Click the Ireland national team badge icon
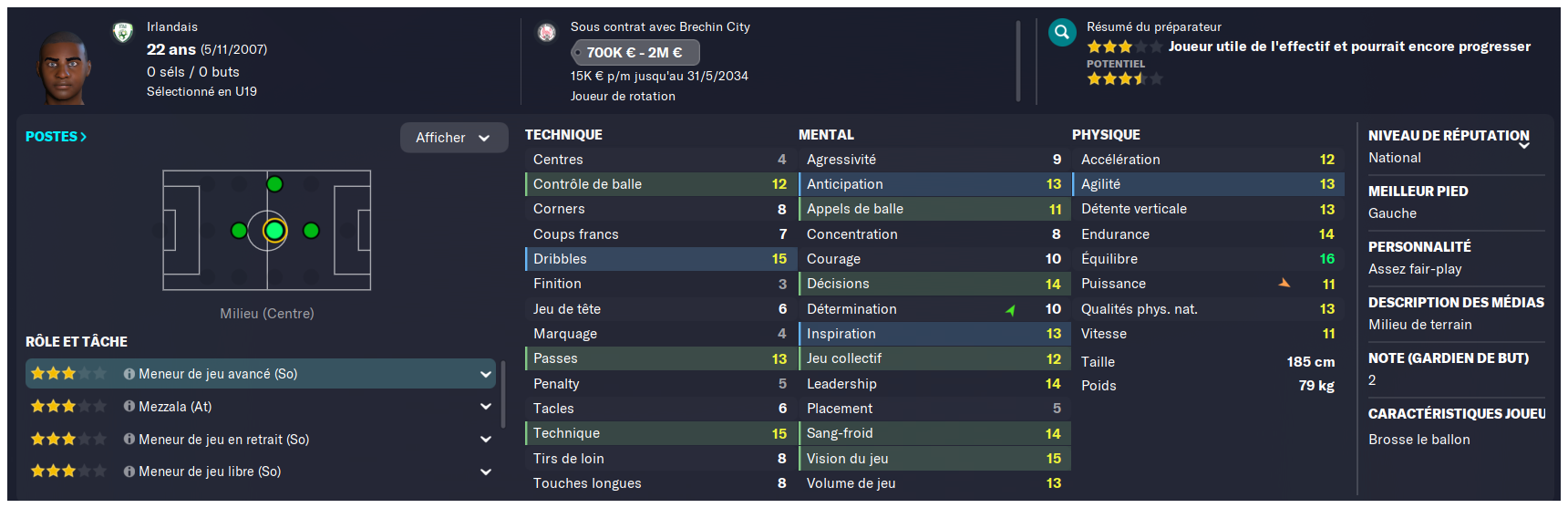1568x508 pixels. 123,33
